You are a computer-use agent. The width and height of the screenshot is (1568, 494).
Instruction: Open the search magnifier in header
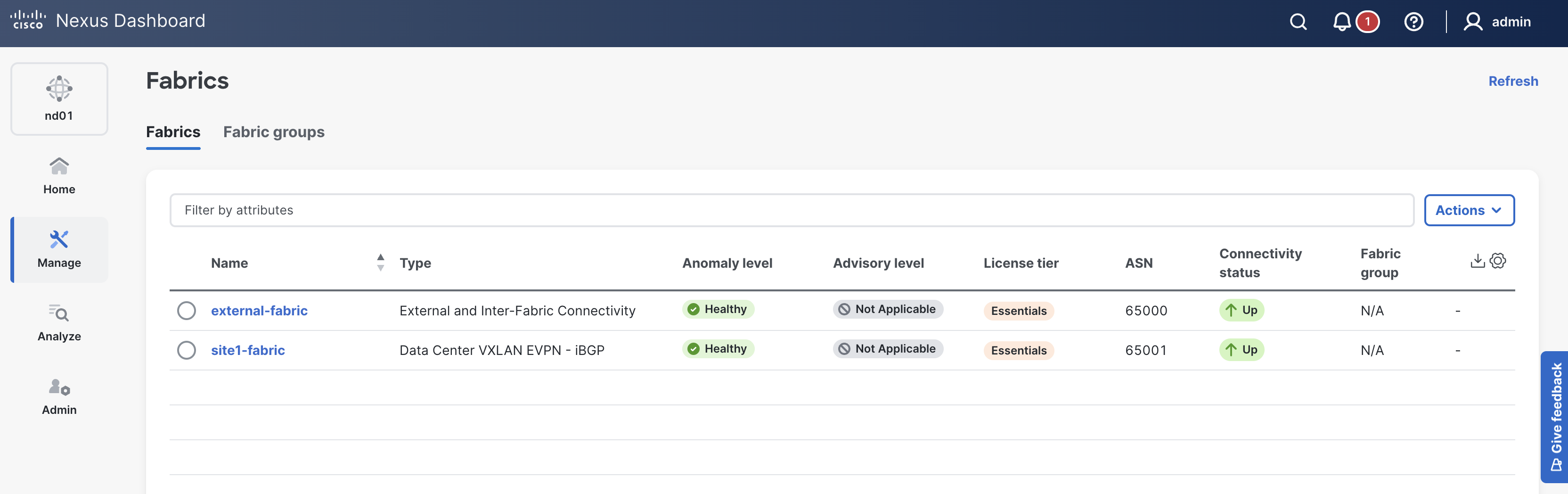tap(1298, 22)
